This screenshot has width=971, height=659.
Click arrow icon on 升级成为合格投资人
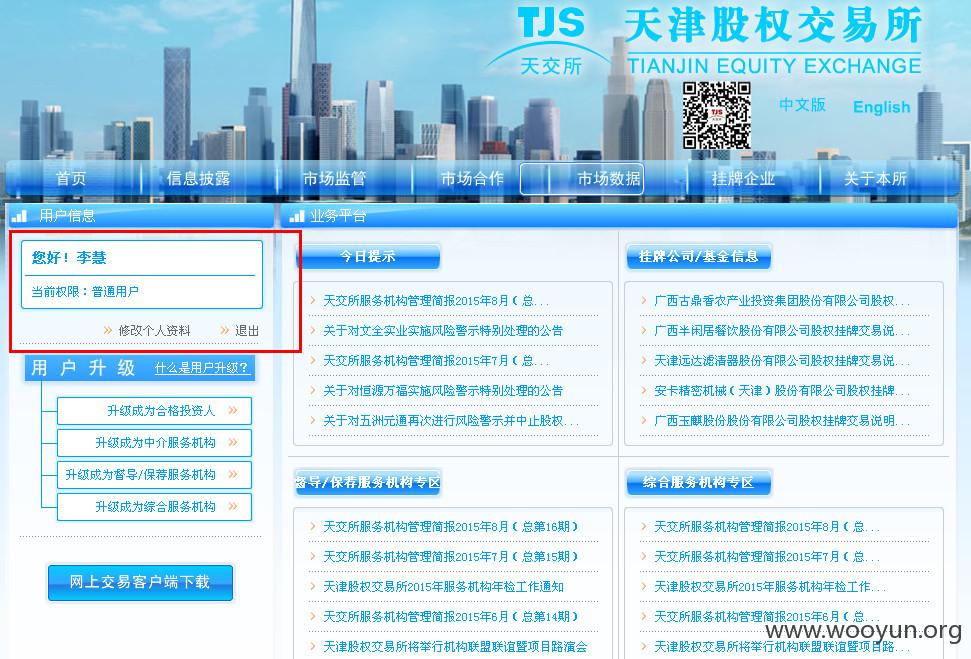(233, 410)
